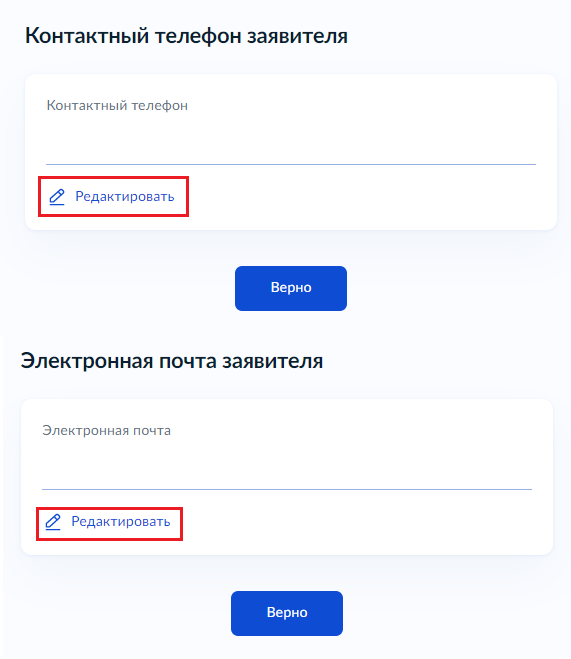This screenshot has width=571, height=659.
Task: Click the word телефон in the gray label
Action: [x=160, y=105]
